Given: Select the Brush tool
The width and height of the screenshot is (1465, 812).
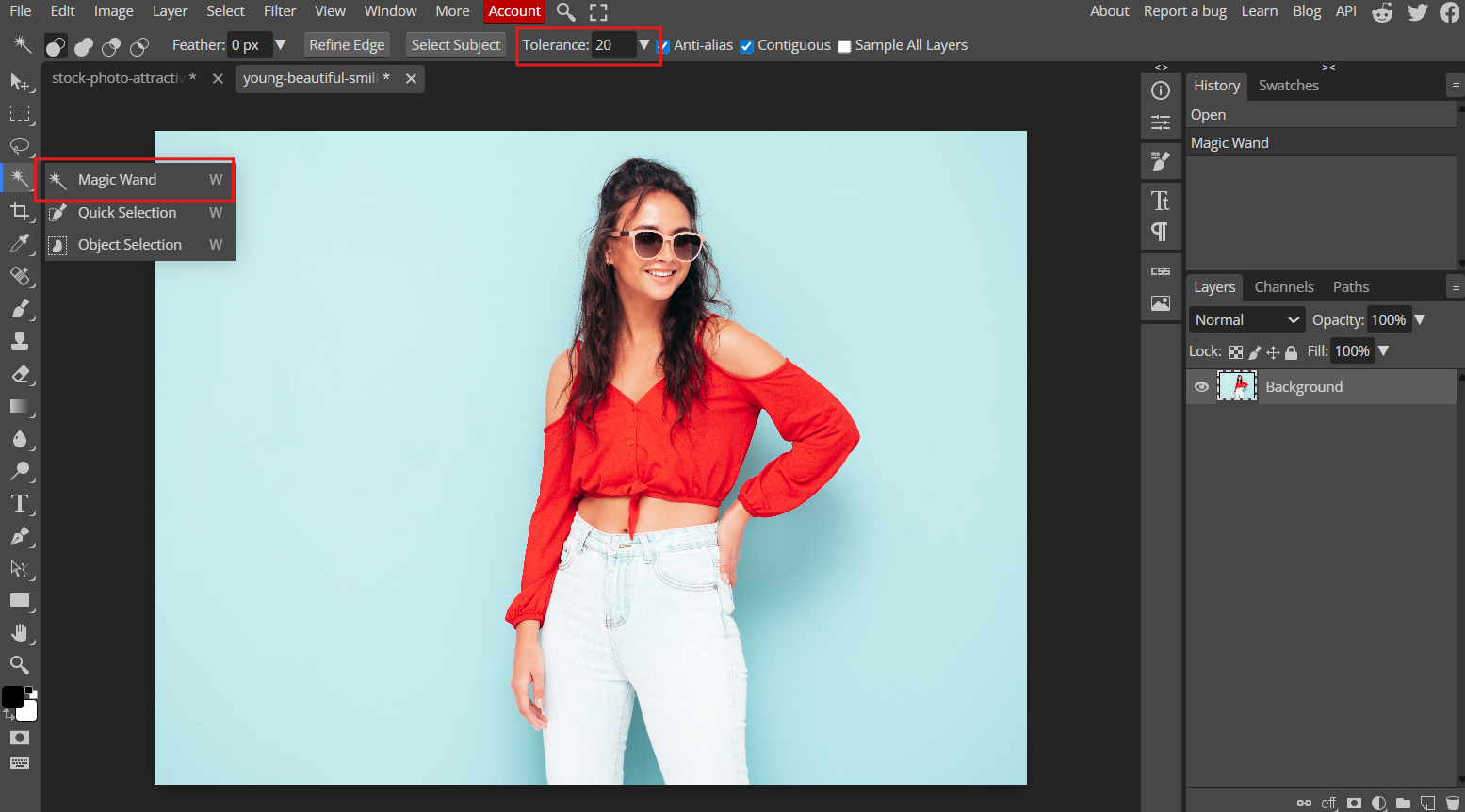Looking at the screenshot, I should pyautogui.click(x=20, y=309).
